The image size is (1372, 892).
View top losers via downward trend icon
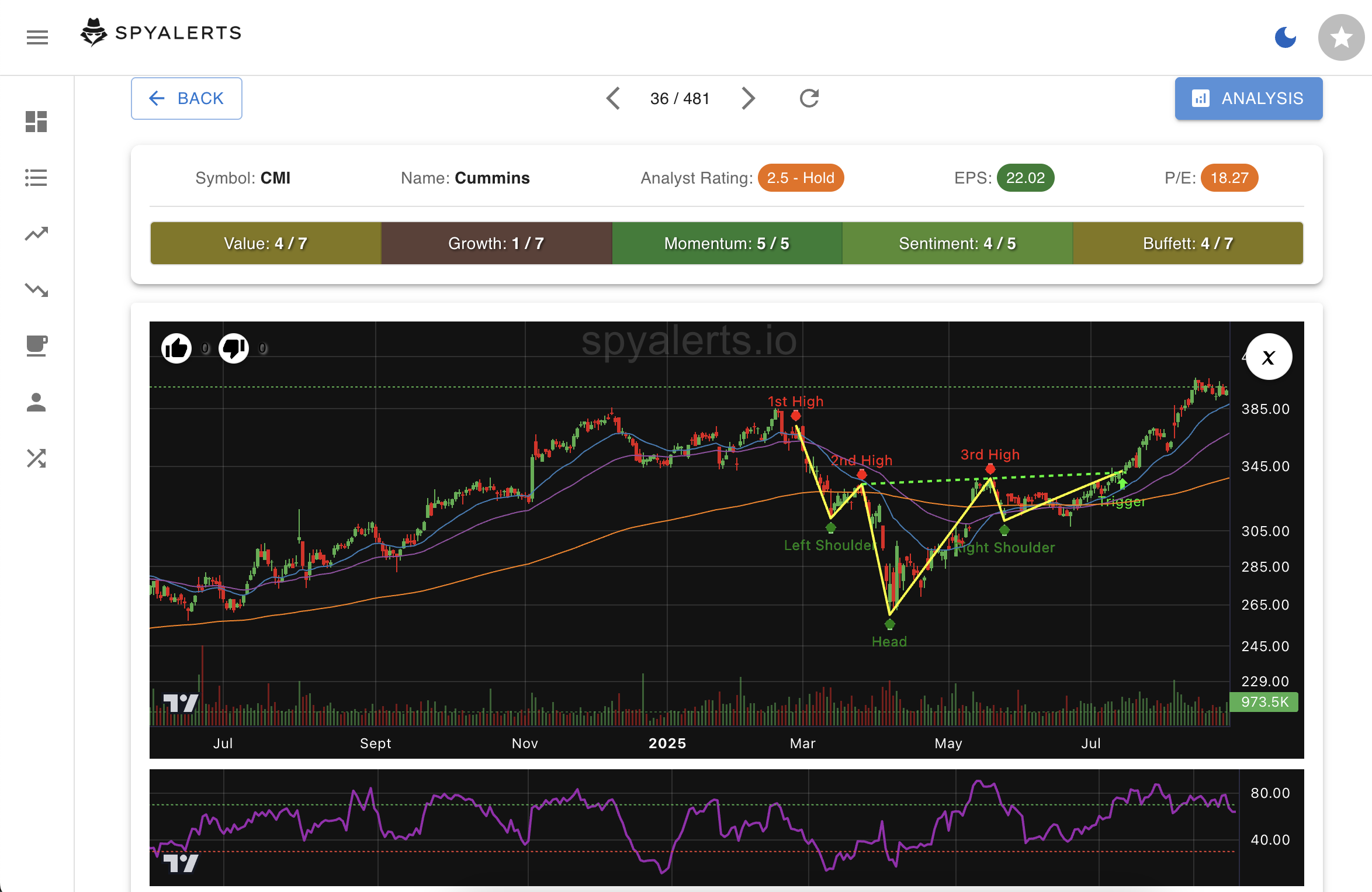point(36,290)
